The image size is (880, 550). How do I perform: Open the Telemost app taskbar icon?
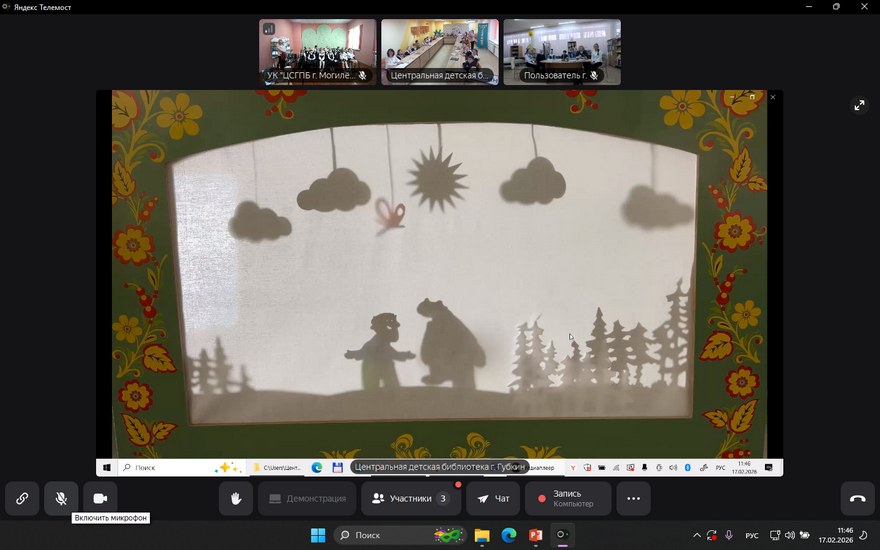pos(562,535)
